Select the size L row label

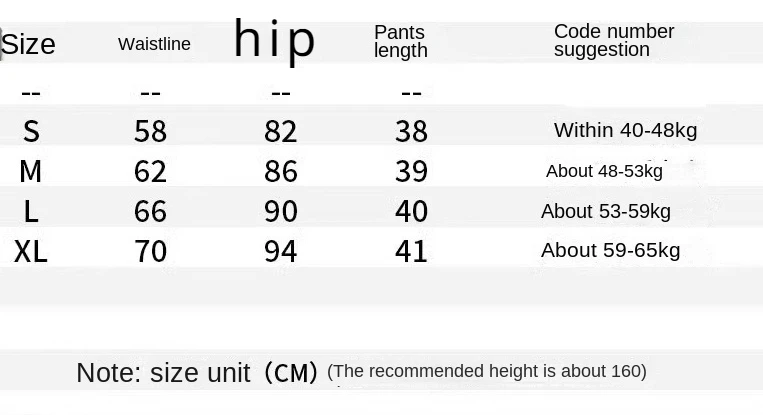click(31, 211)
